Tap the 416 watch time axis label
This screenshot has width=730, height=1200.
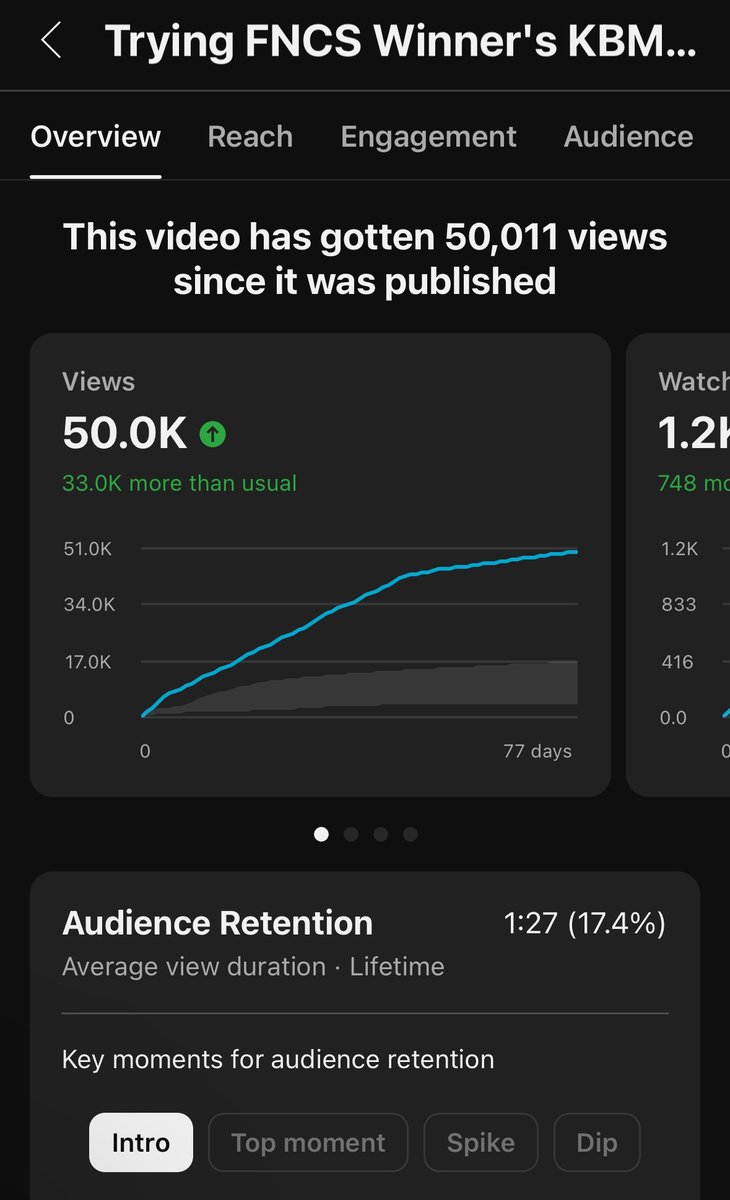pyautogui.click(x=677, y=661)
